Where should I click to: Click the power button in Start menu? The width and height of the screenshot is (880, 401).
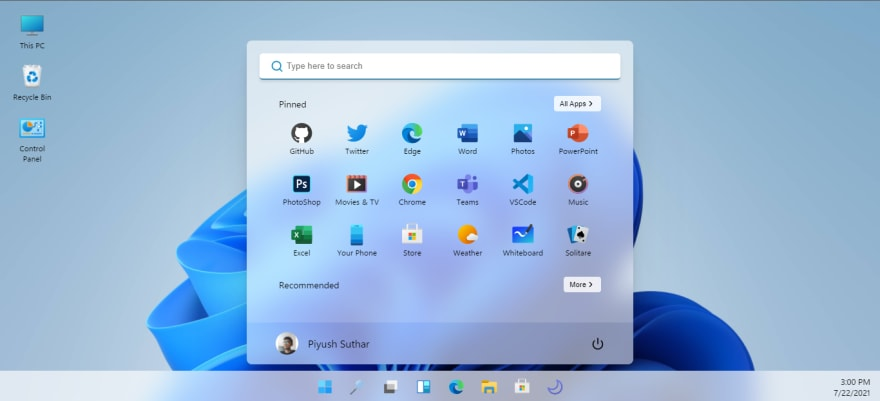598,344
